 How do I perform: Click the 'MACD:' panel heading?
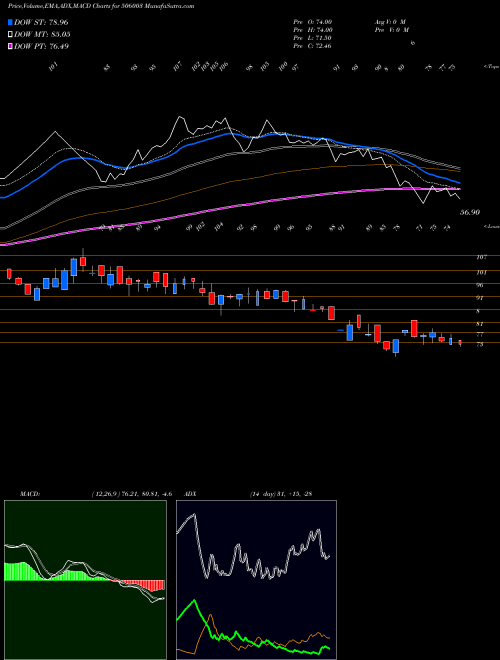(30, 494)
